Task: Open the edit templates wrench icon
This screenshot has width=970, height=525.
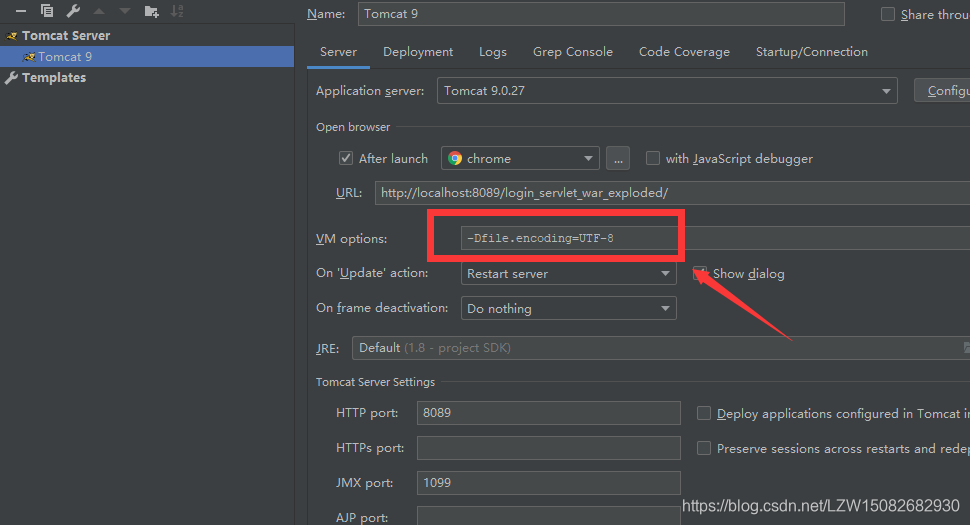Action: click(x=73, y=11)
